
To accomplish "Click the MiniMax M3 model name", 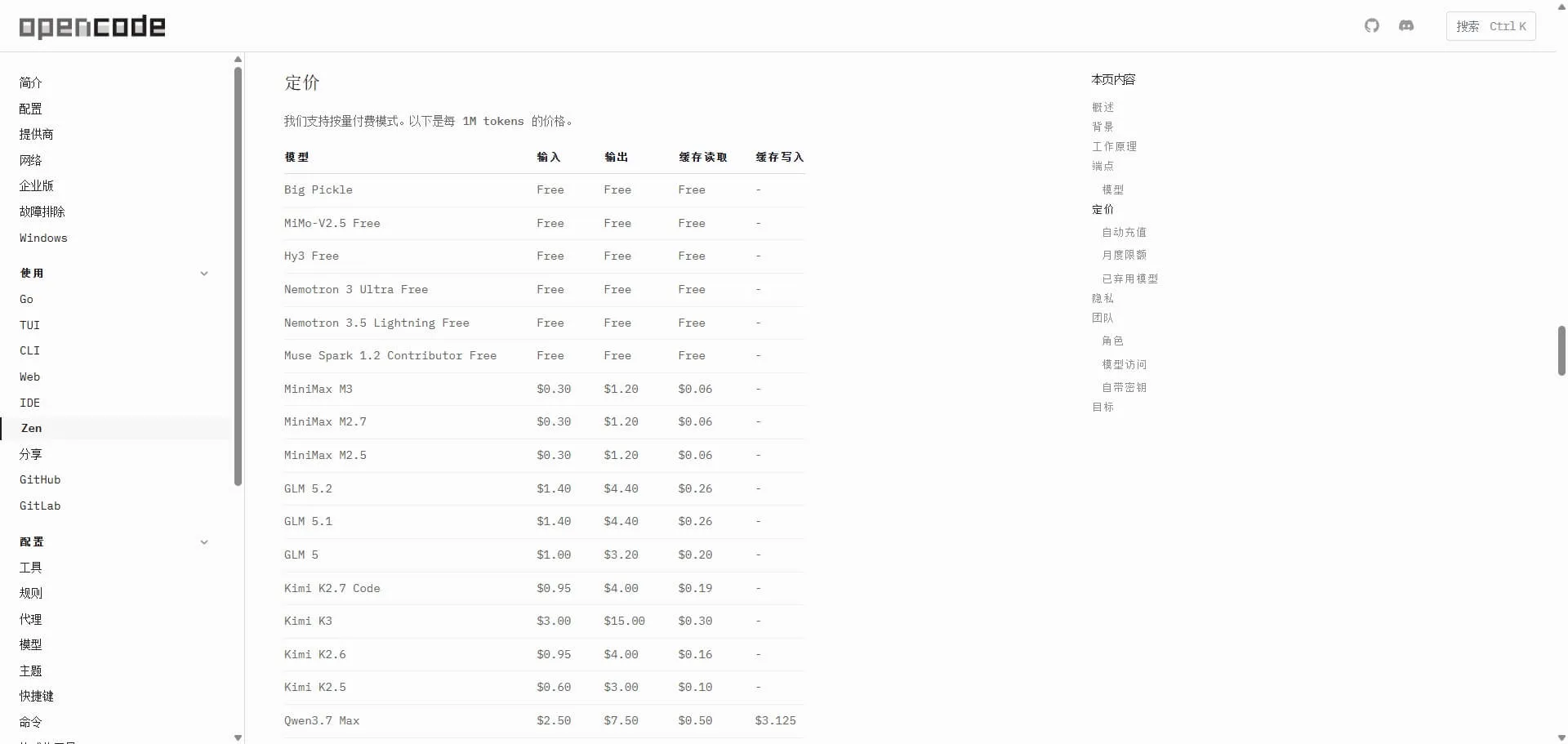I will pyautogui.click(x=318, y=389).
